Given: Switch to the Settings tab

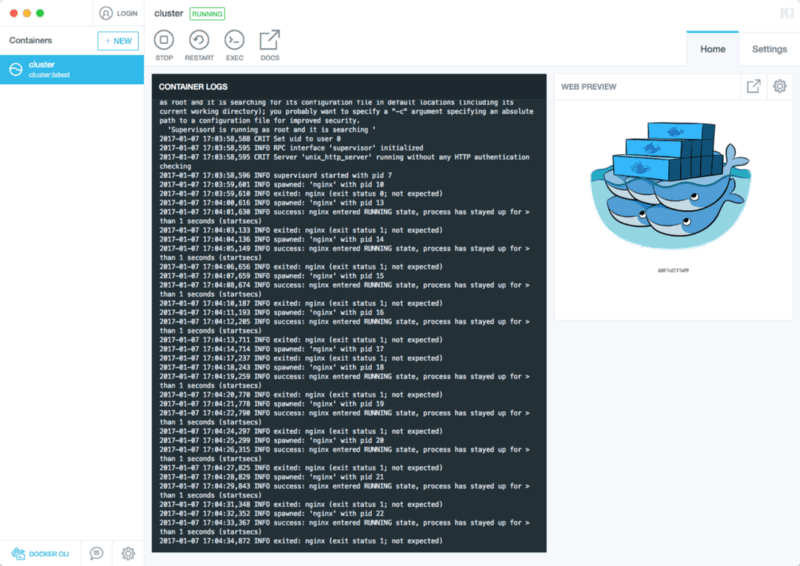Looking at the screenshot, I should tap(769, 49).
